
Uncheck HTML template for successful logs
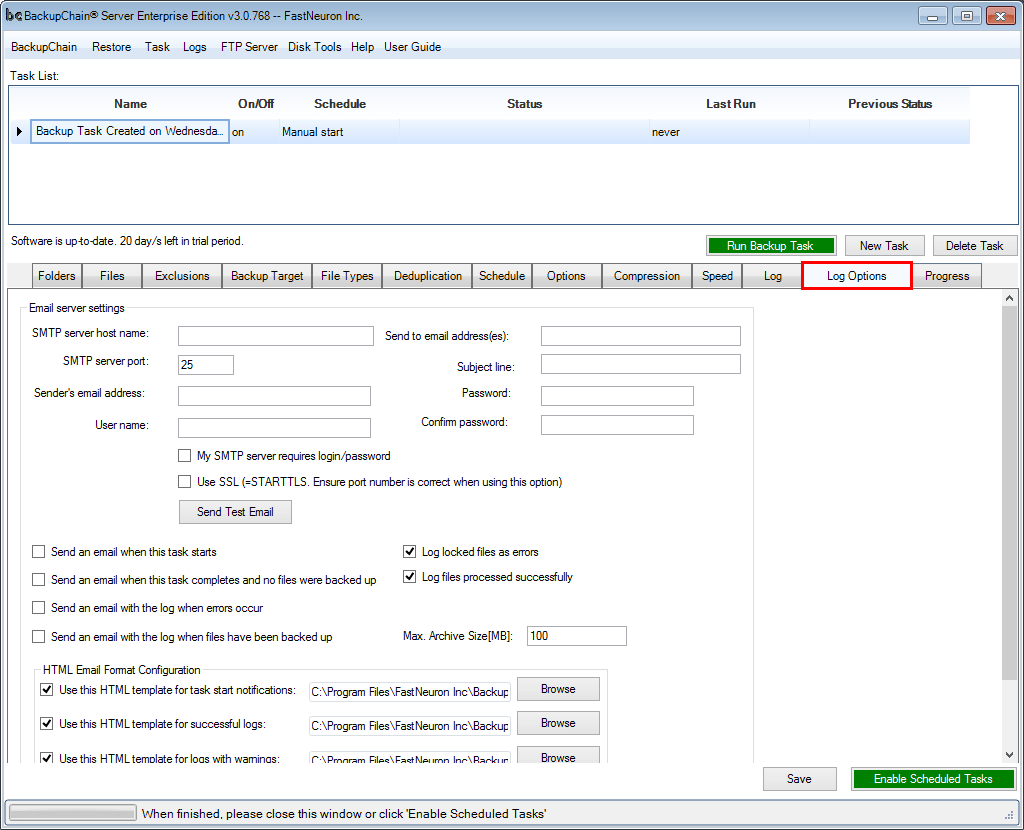click(47, 724)
